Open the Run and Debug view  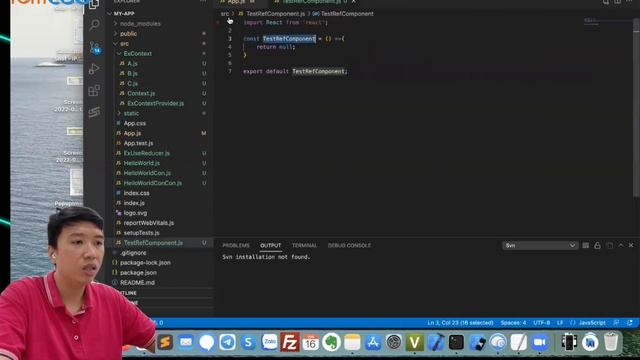[x=94, y=69]
